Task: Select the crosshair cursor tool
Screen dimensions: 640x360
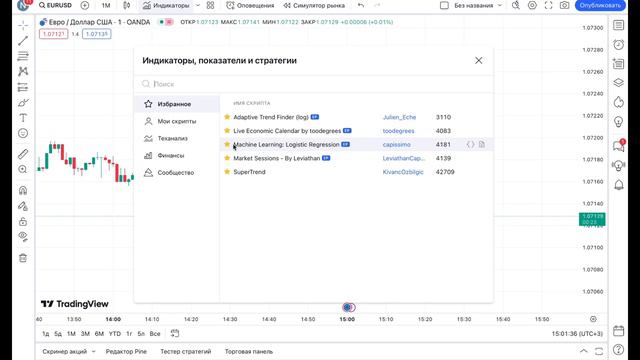Action: tap(23, 25)
